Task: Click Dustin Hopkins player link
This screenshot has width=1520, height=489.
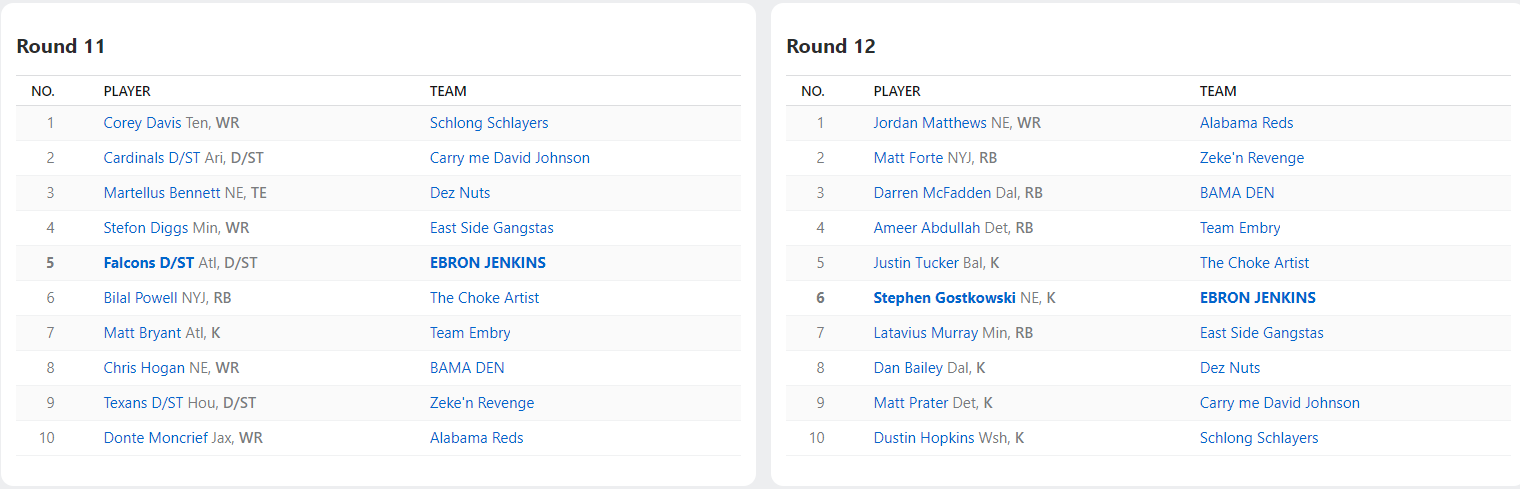Action: [922, 438]
